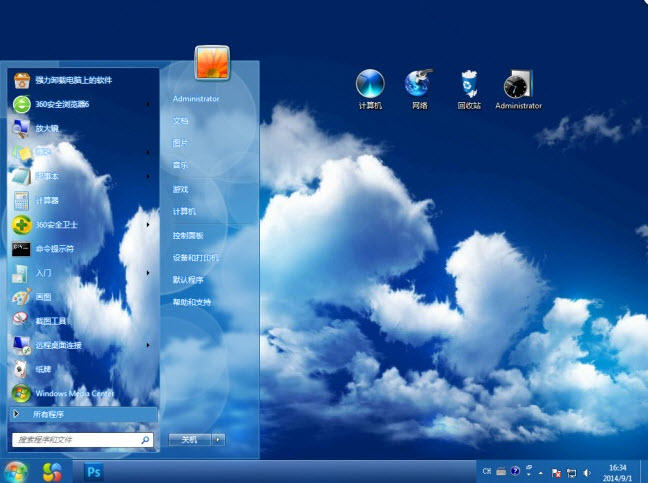The width and height of the screenshot is (648, 483).
Task: Open Remote Desktop Connection icon
Action: (x=21, y=345)
